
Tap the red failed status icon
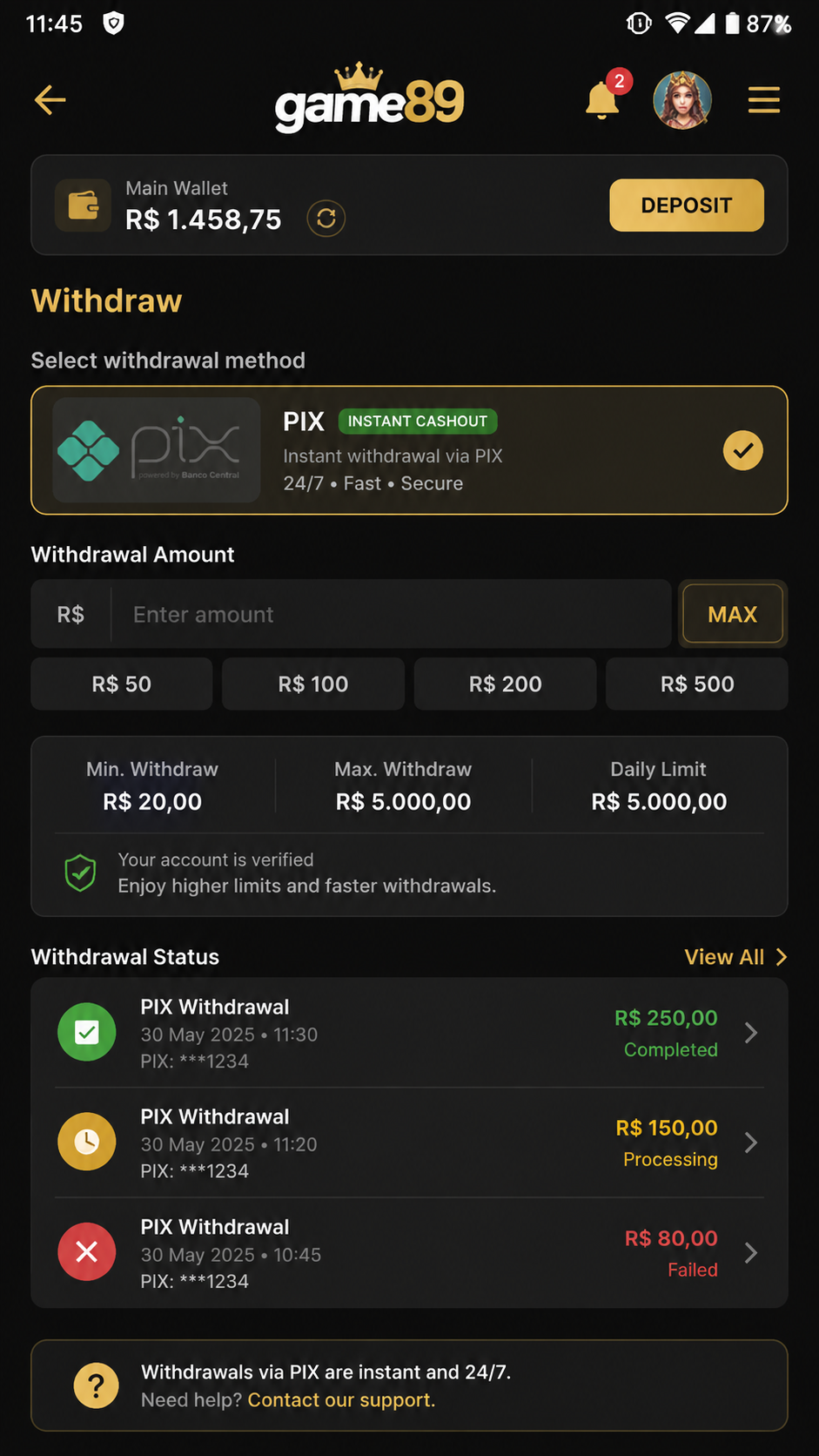coord(87,1252)
